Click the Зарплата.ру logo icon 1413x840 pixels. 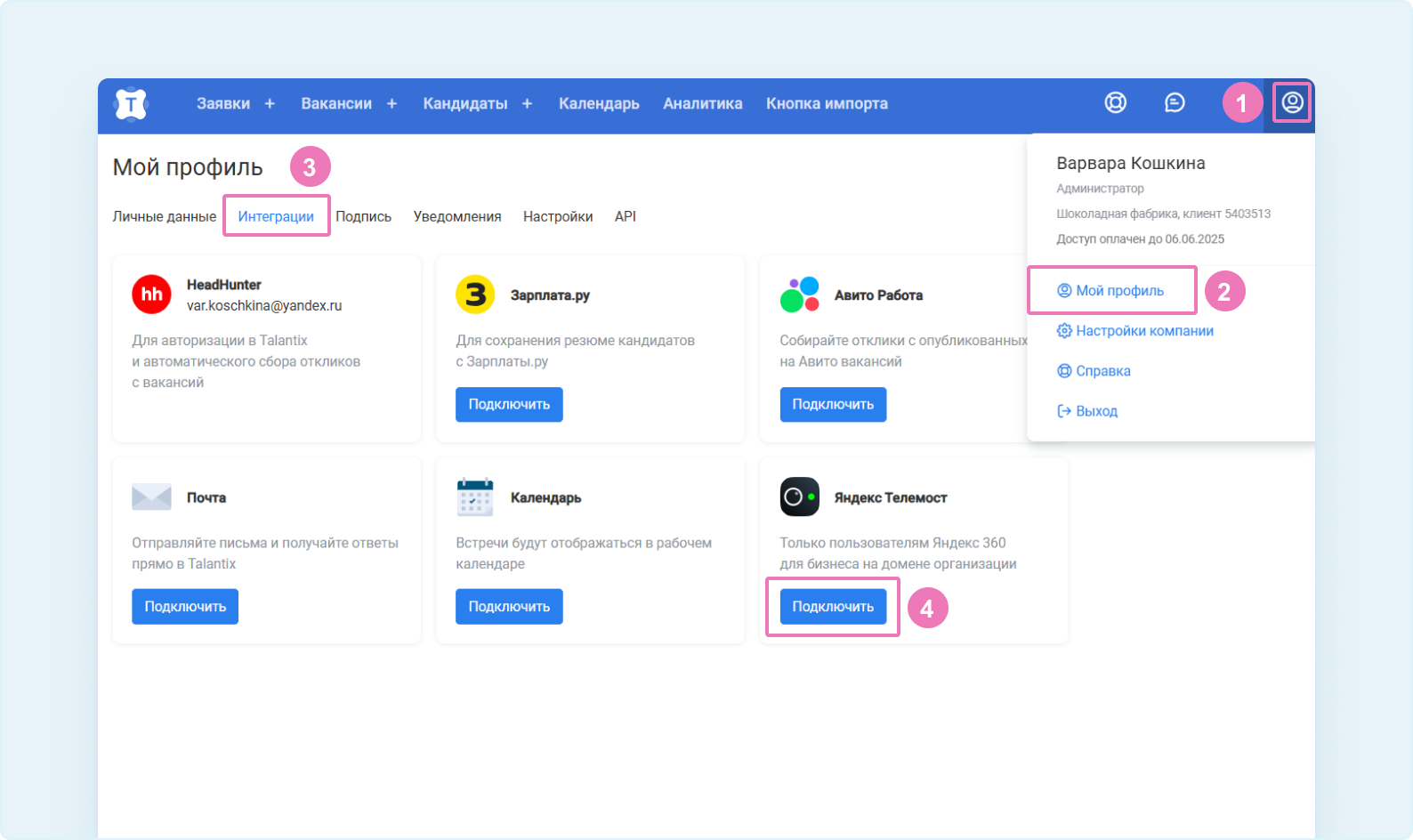click(x=475, y=295)
